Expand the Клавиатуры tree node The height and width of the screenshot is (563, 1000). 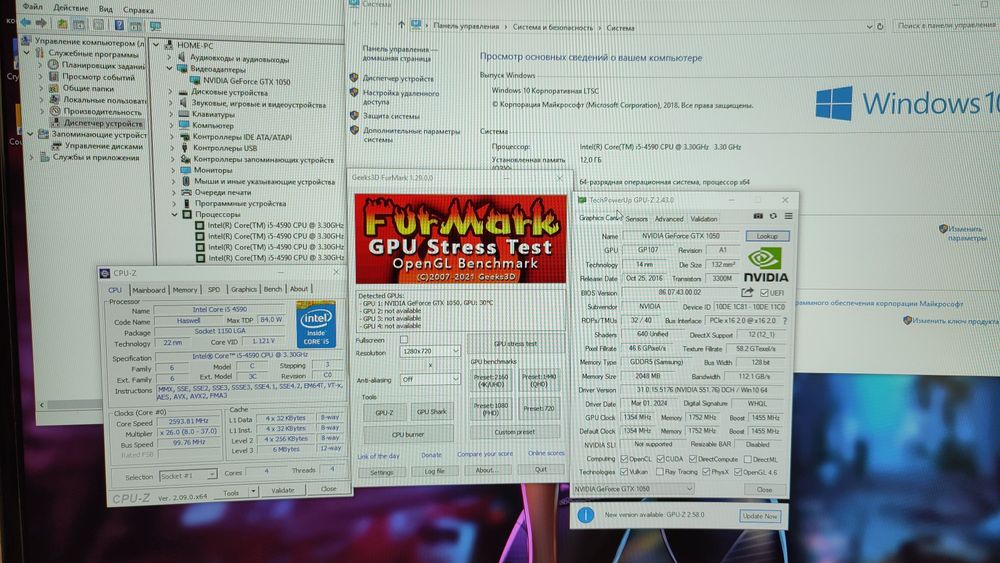click(172, 115)
